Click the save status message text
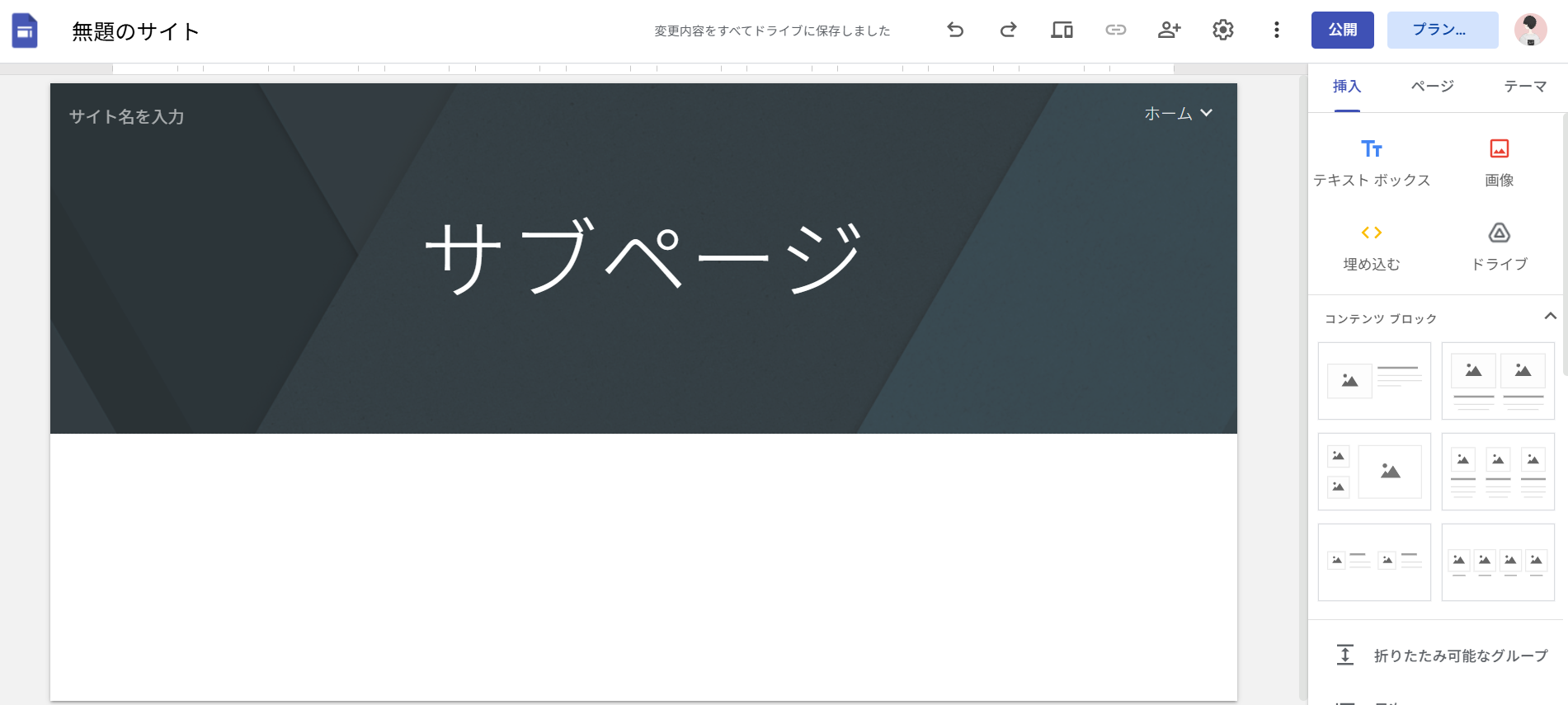This screenshot has height=705, width=1568. (x=772, y=31)
